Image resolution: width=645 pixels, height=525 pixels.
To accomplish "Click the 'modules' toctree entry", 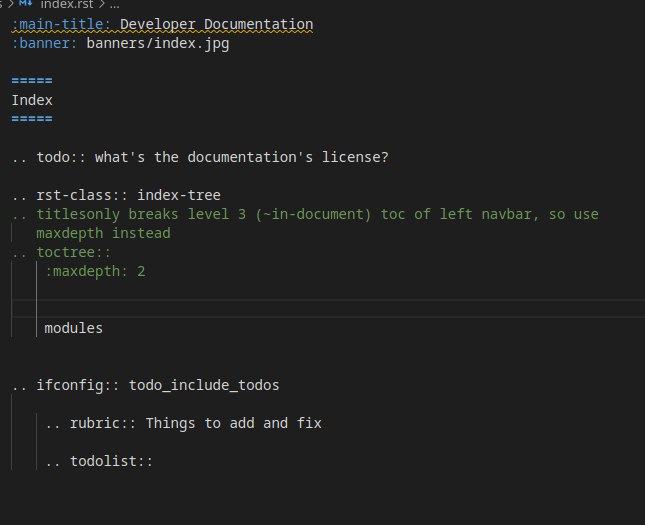I will pyautogui.click(x=73, y=328).
